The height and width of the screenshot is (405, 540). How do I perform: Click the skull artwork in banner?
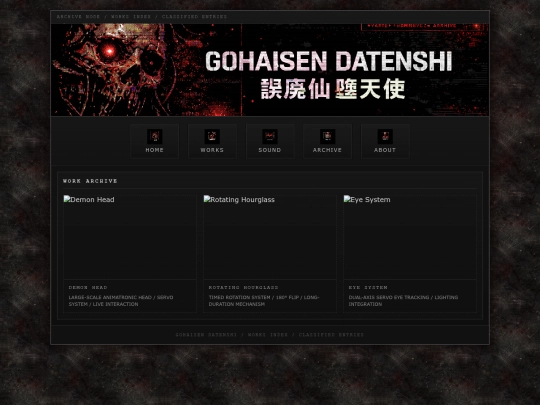115,70
